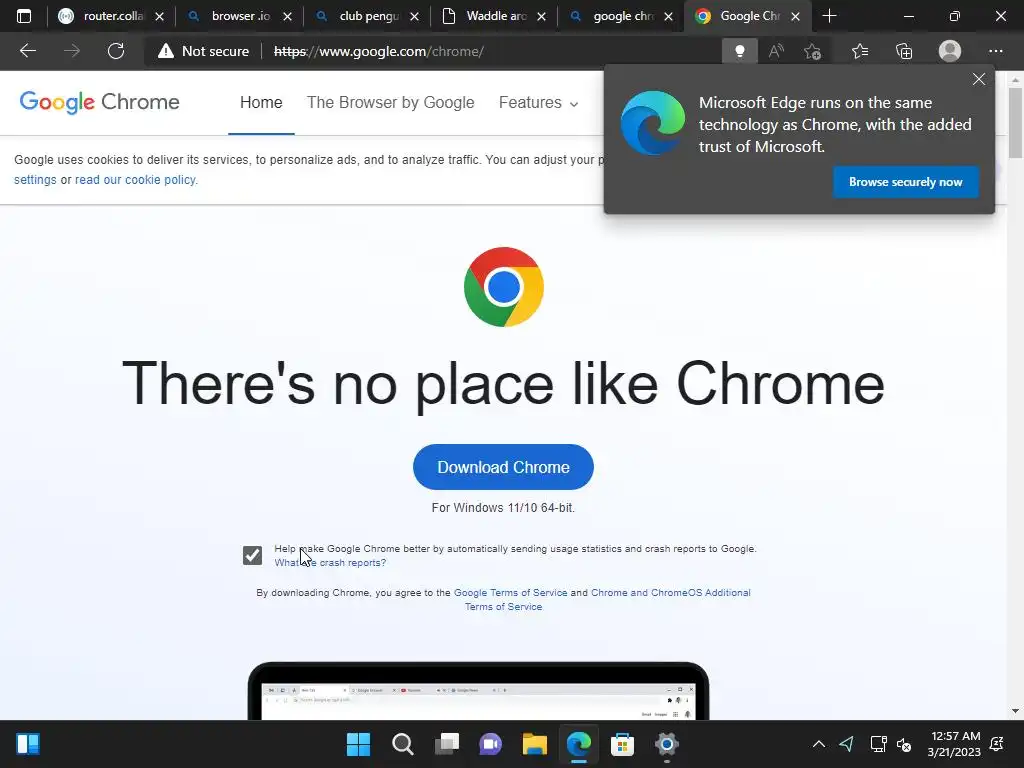Open Windows Widgets from taskbar
1024x768 pixels.
click(27, 744)
